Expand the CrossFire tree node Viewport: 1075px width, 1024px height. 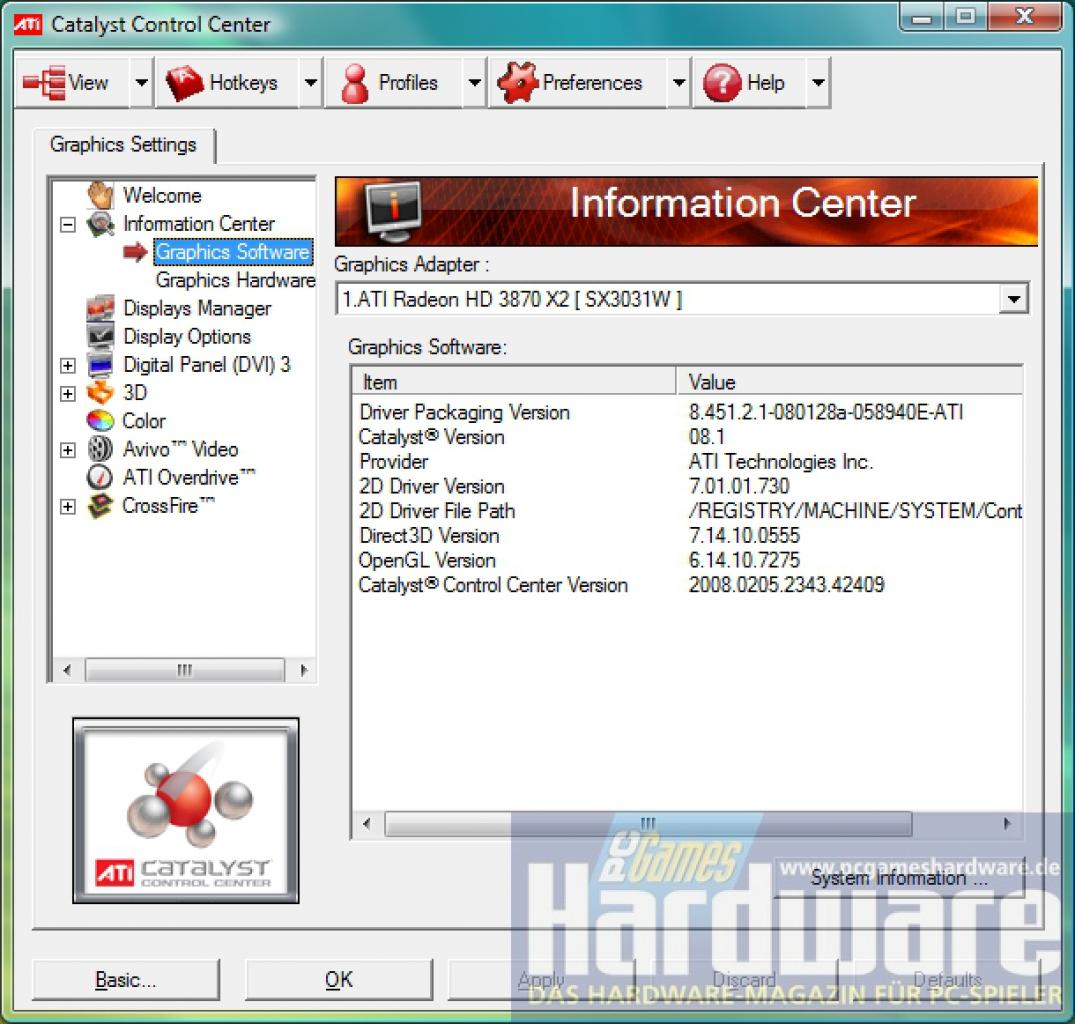coord(68,507)
